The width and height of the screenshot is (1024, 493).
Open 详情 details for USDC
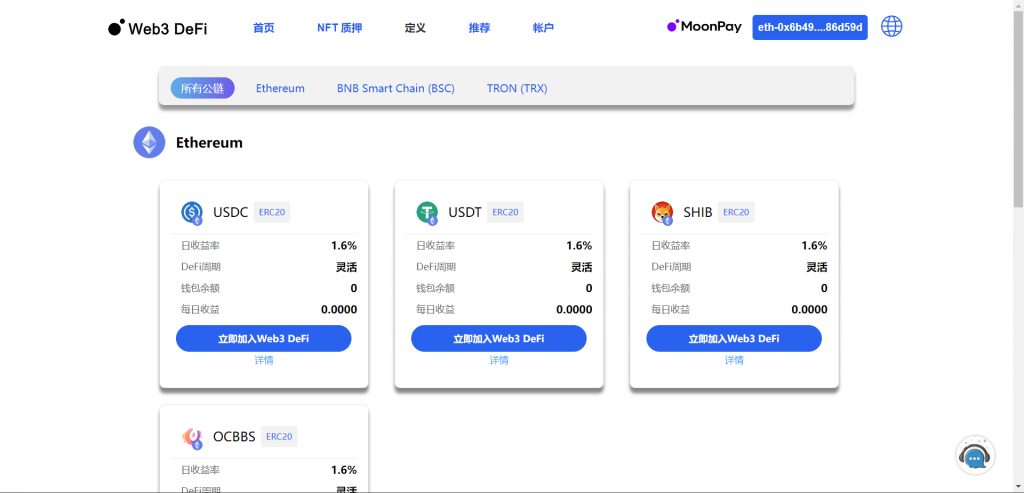[264, 360]
